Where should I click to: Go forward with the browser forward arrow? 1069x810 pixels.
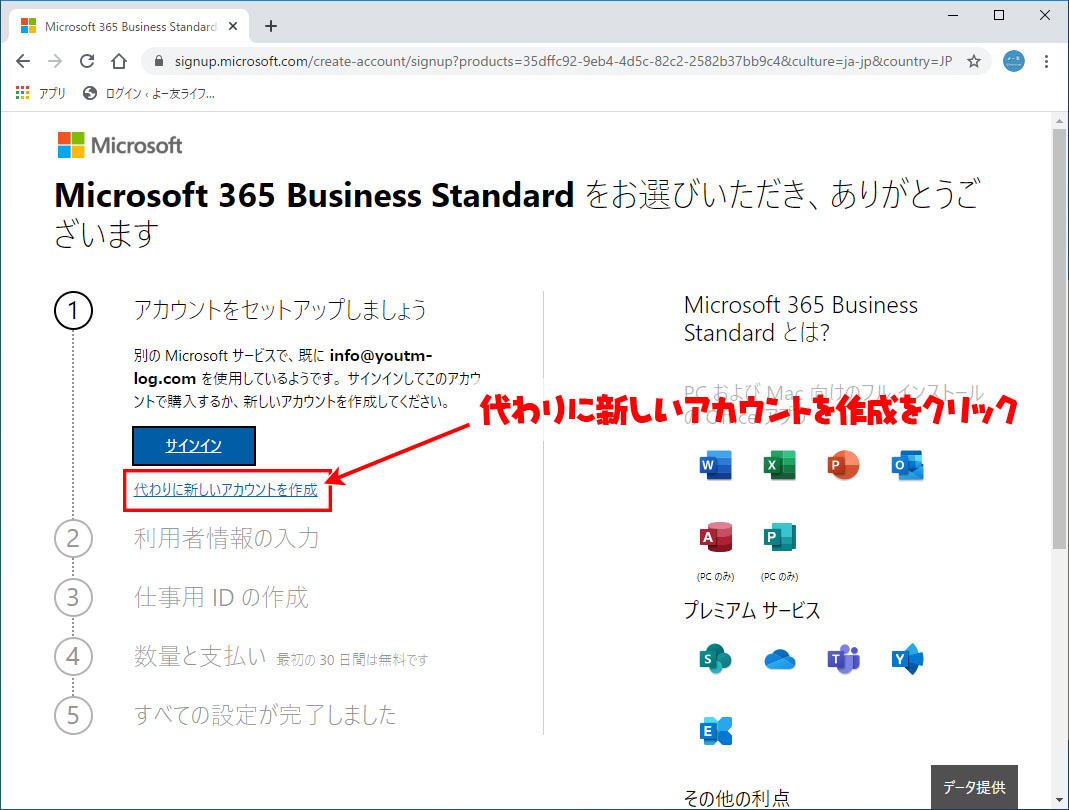(x=55, y=61)
